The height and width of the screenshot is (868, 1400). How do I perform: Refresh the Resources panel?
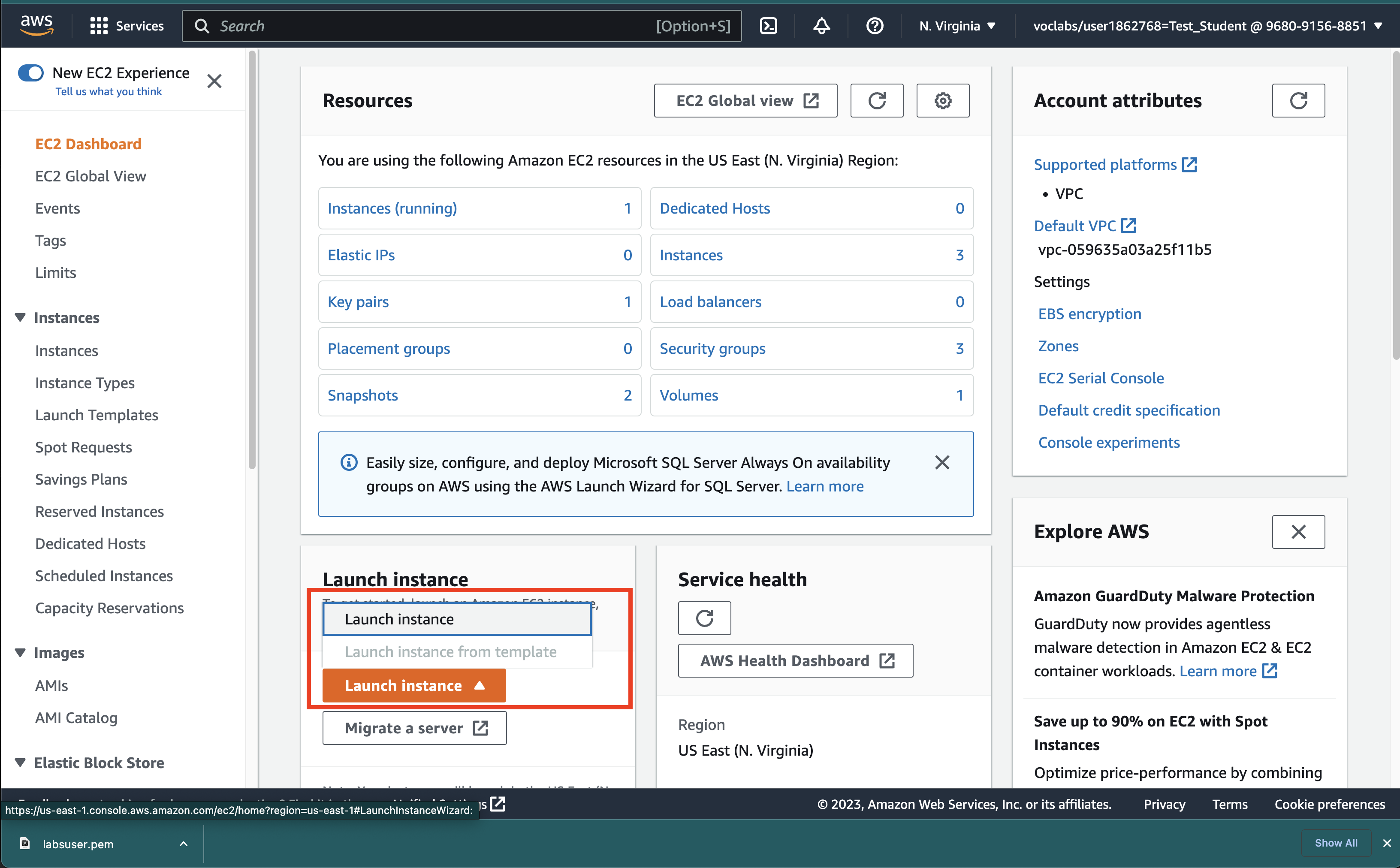pos(877,100)
